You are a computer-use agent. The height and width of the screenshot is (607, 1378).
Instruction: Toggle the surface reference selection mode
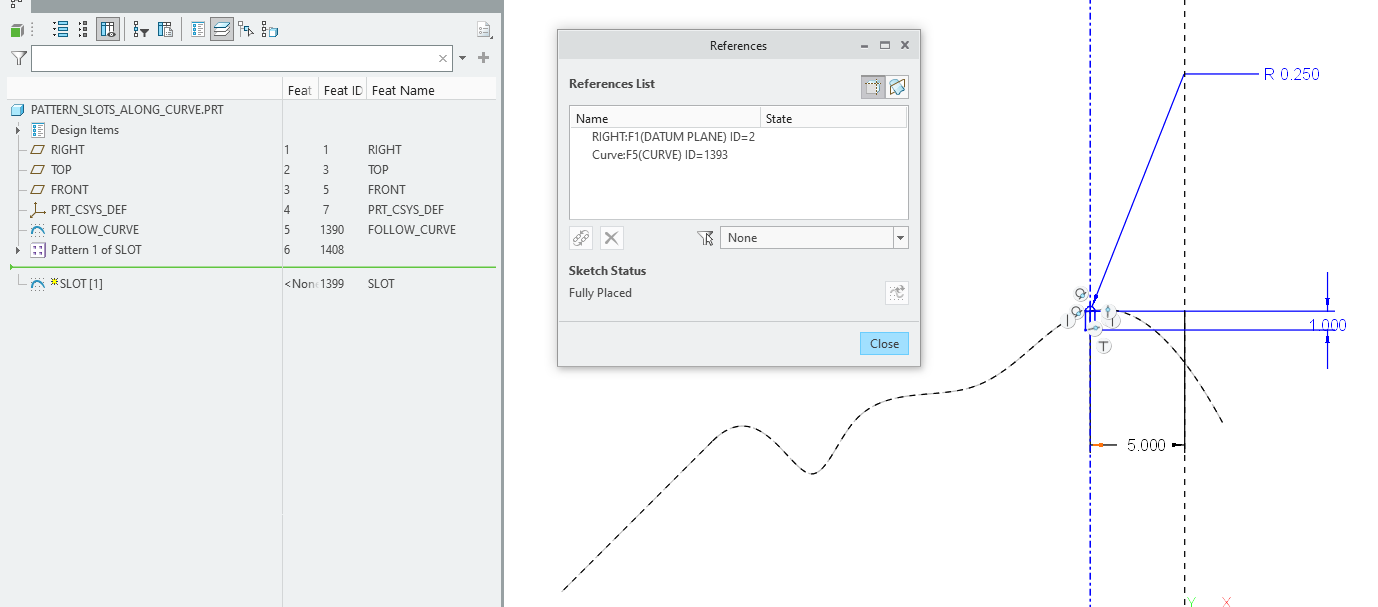pos(897,86)
